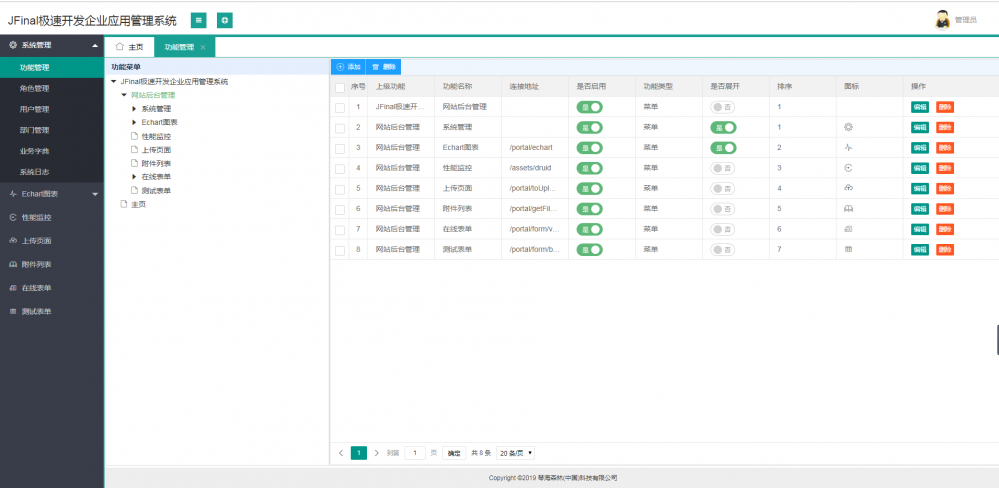Expand the Echart图表 tree node arrow
Viewport: 999px width, 488px height.
click(x=134, y=122)
